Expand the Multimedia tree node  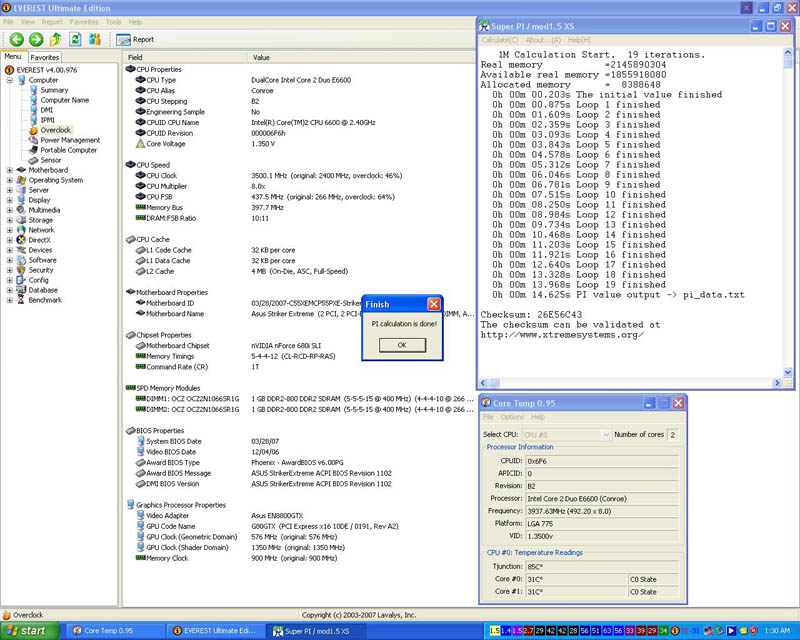click(x=10, y=210)
